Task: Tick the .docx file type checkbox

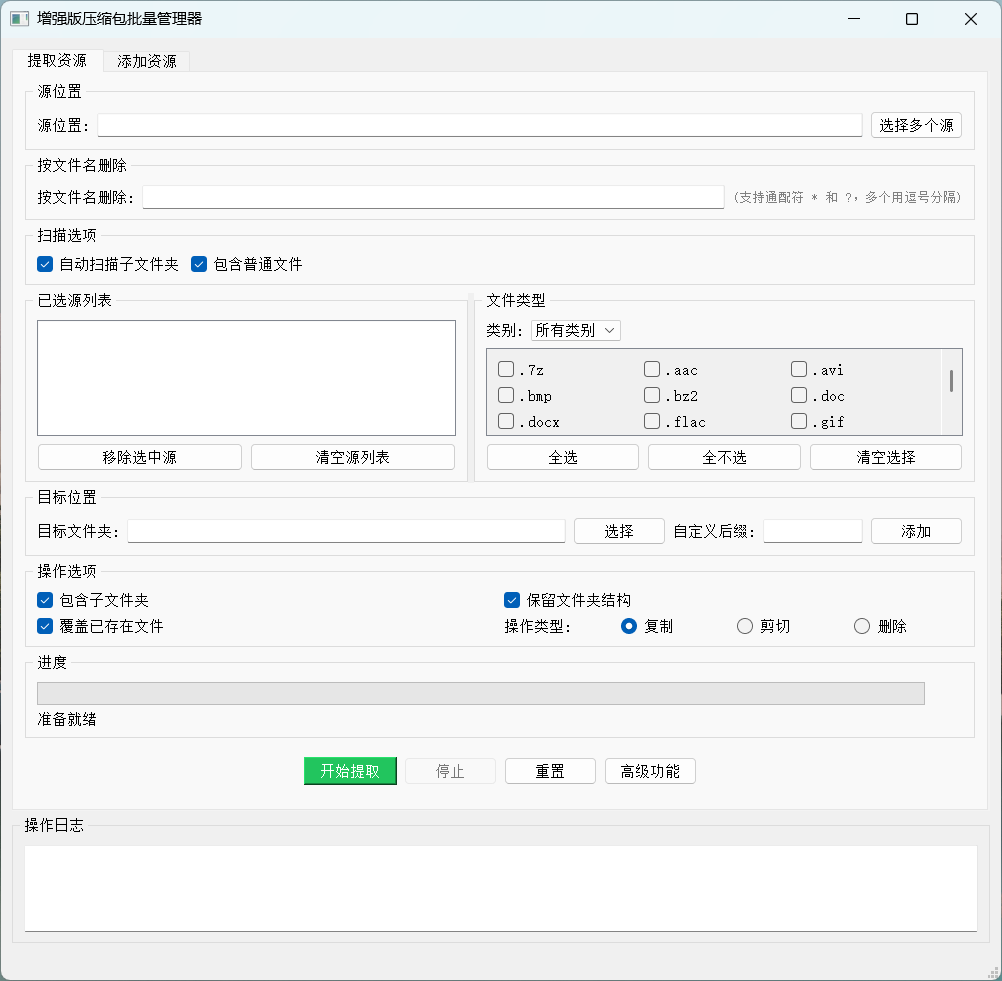Action: pos(506,422)
